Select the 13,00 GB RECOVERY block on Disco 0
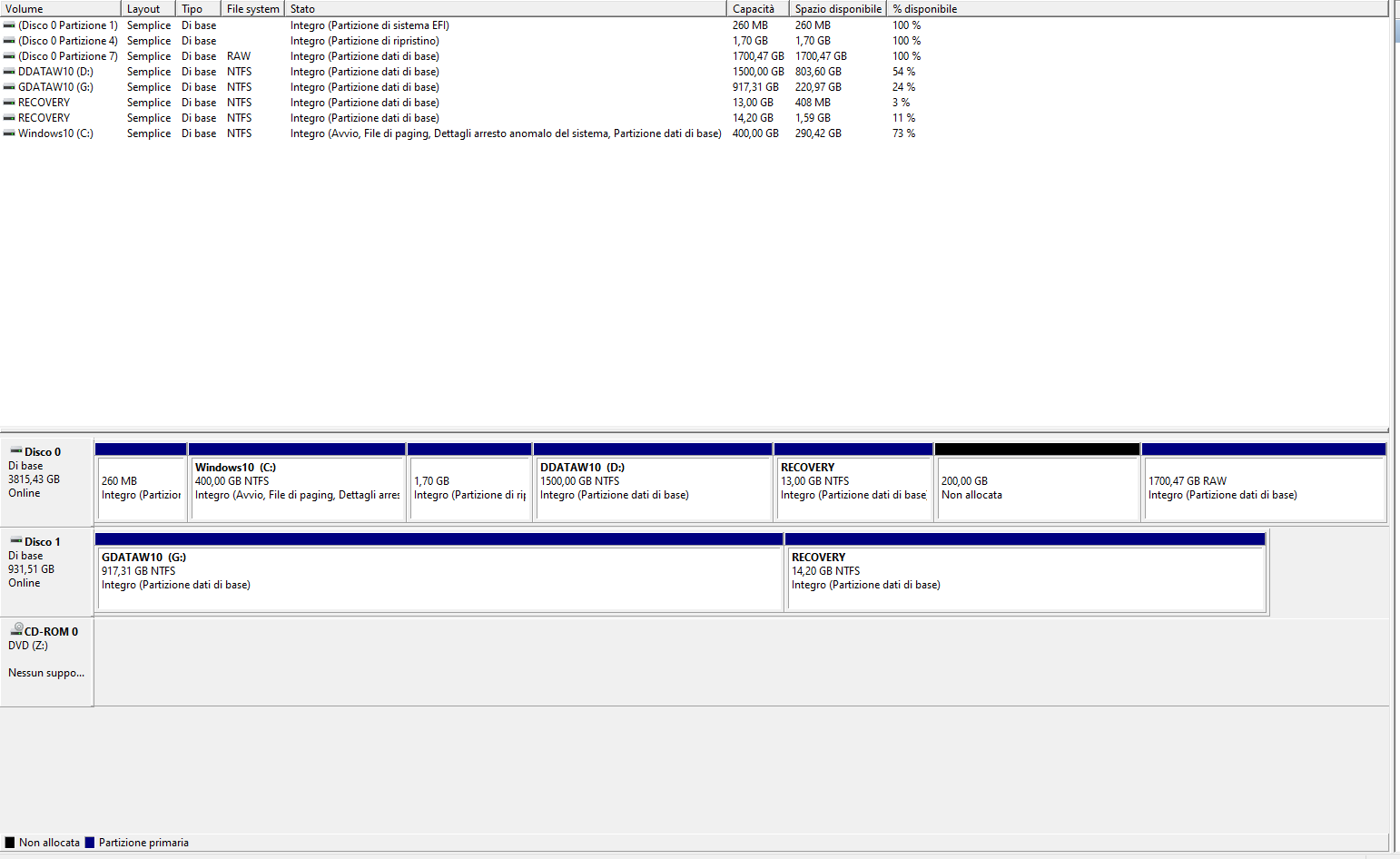This screenshot has height=859, width=1400. [853, 482]
